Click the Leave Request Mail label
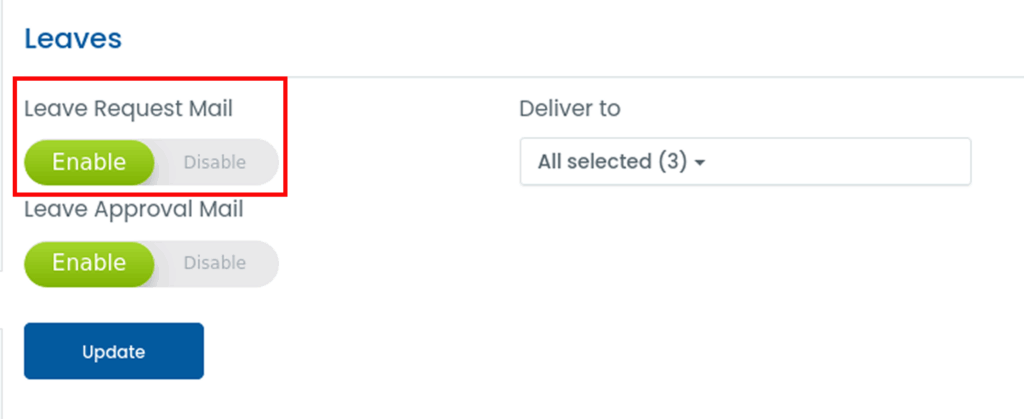 pos(128,108)
